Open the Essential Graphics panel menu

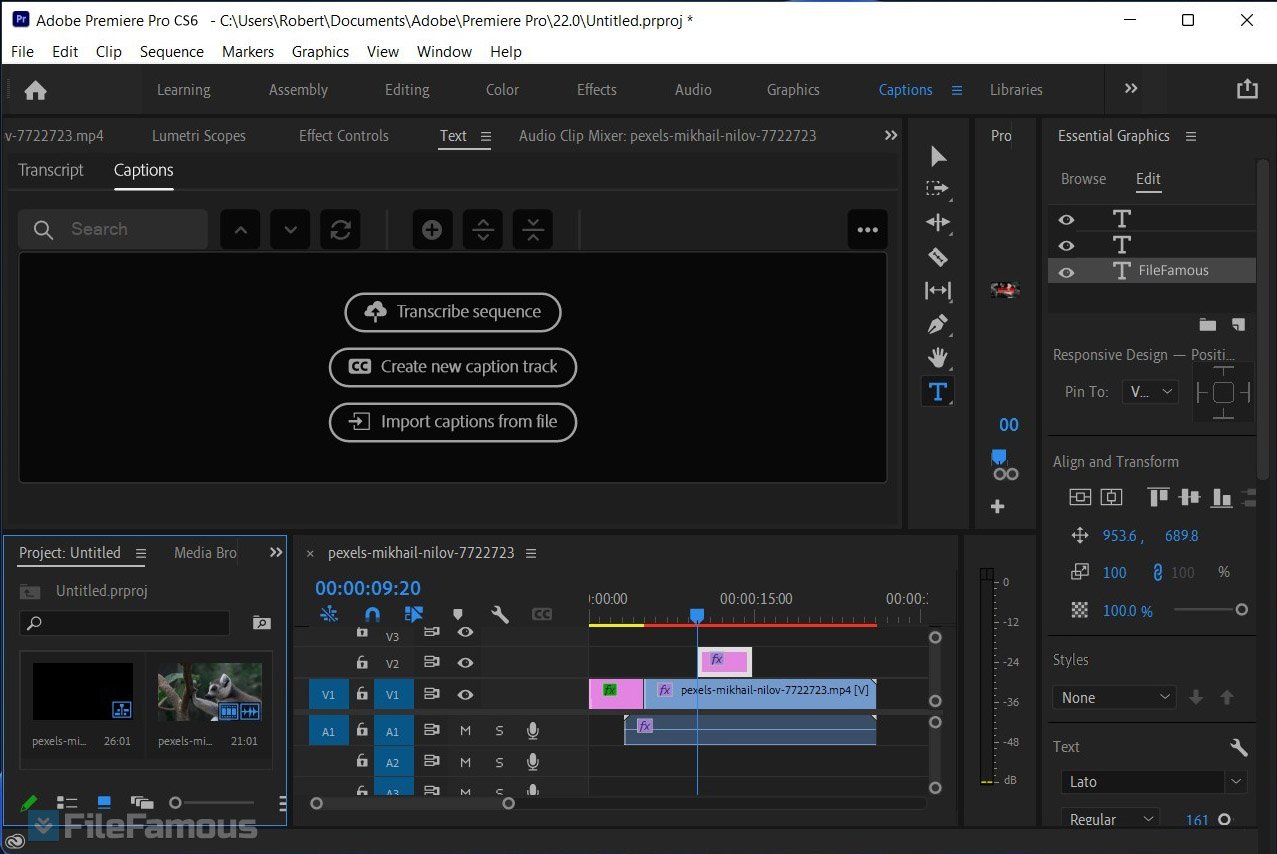tap(1190, 136)
